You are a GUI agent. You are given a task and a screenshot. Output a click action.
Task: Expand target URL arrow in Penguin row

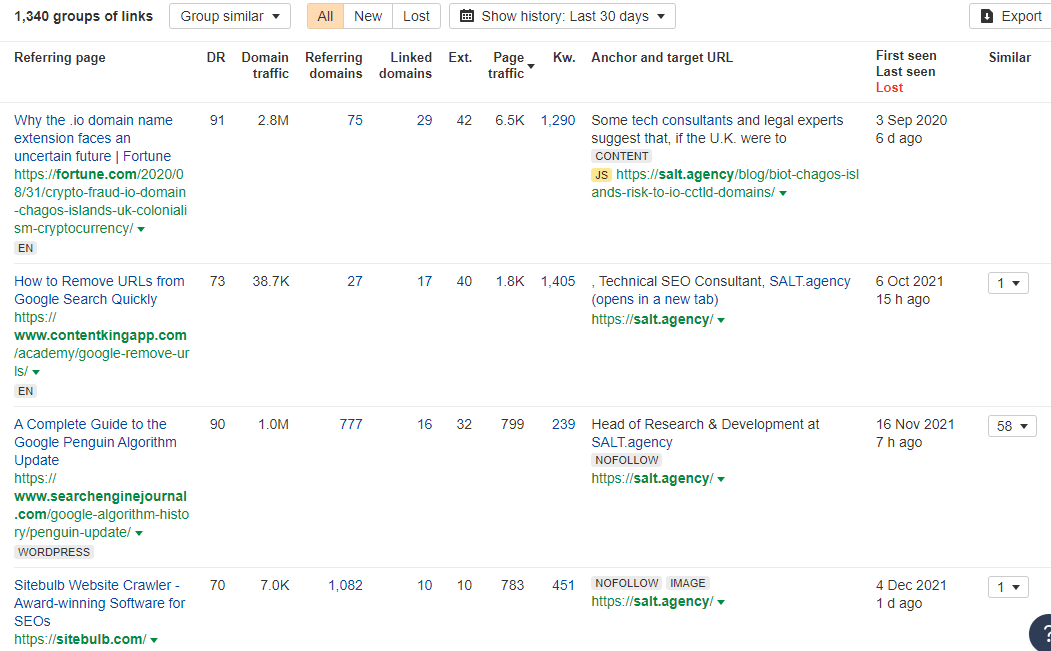tap(721, 479)
